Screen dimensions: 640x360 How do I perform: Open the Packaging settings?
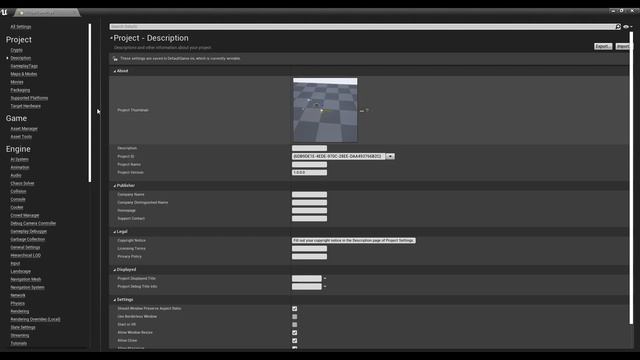[20, 90]
